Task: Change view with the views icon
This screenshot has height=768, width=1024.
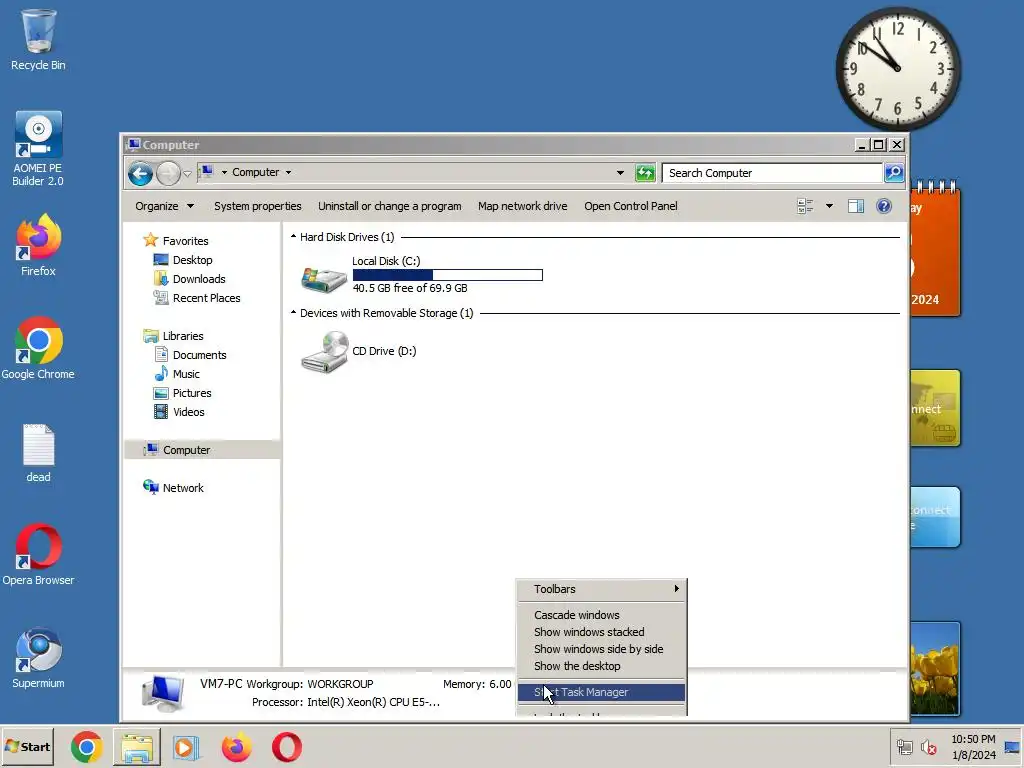Action: click(805, 206)
